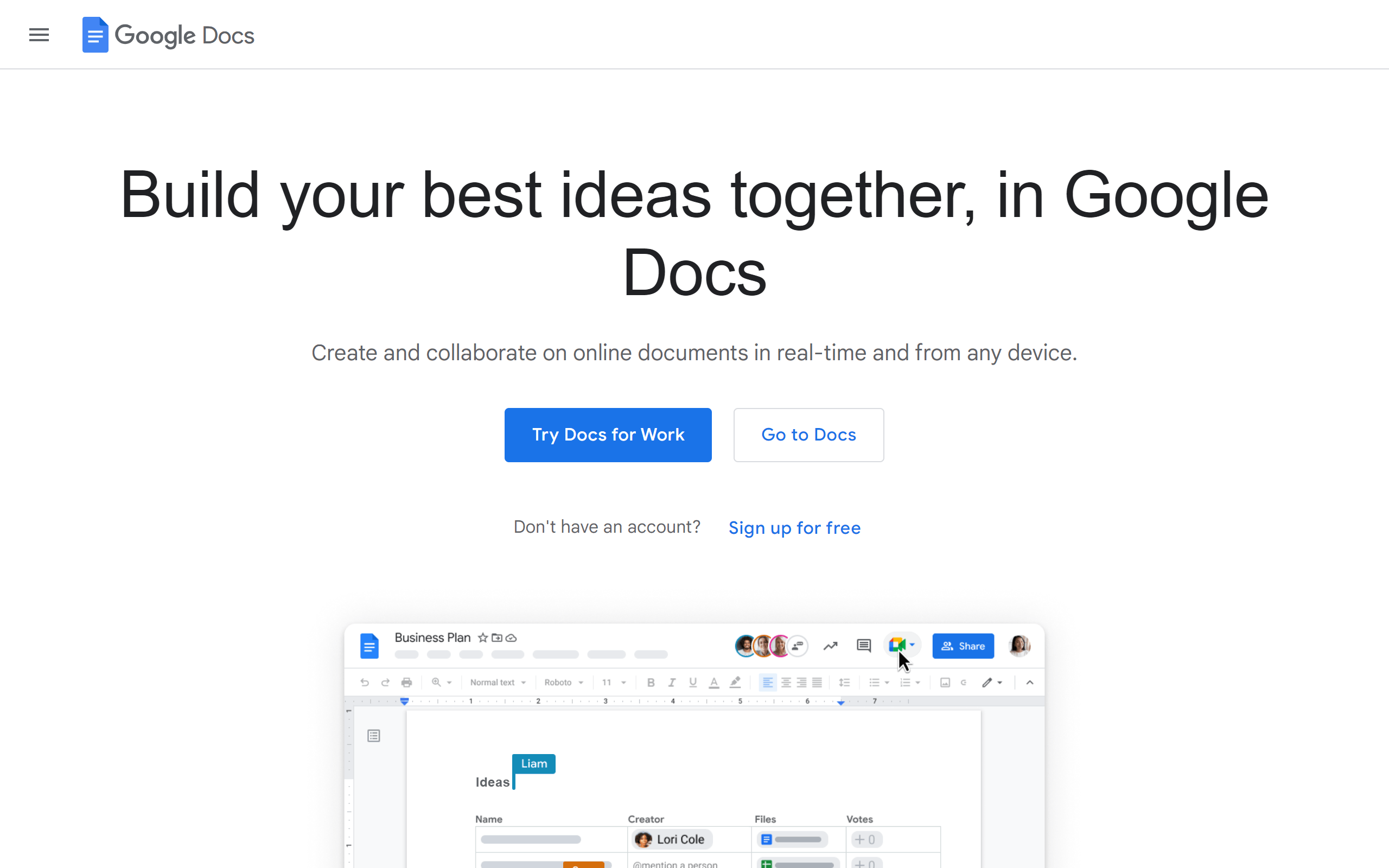Click Sign up for free link
This screenshot has width=1389, height=868.
click(794, 527)
